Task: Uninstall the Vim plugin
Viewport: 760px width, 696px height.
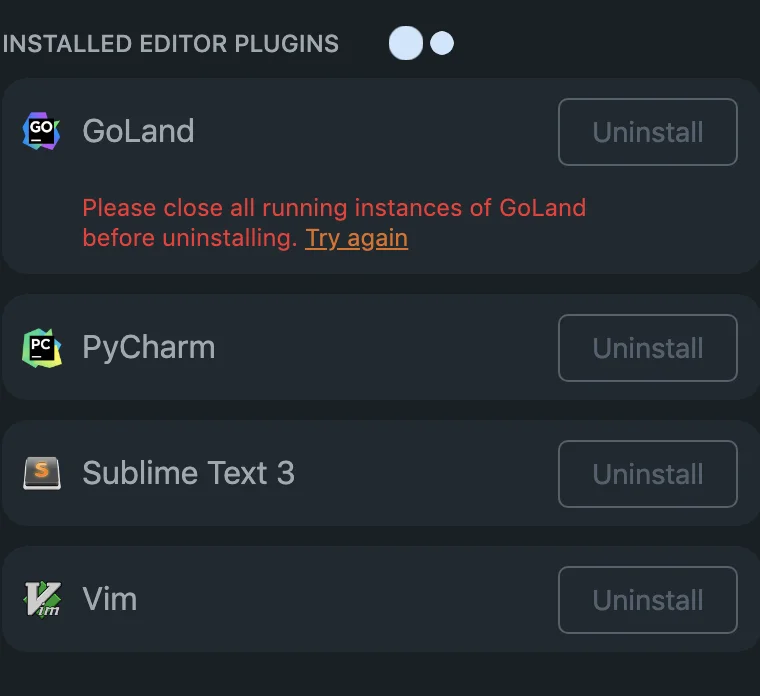Action: click(x=648, y=600)
